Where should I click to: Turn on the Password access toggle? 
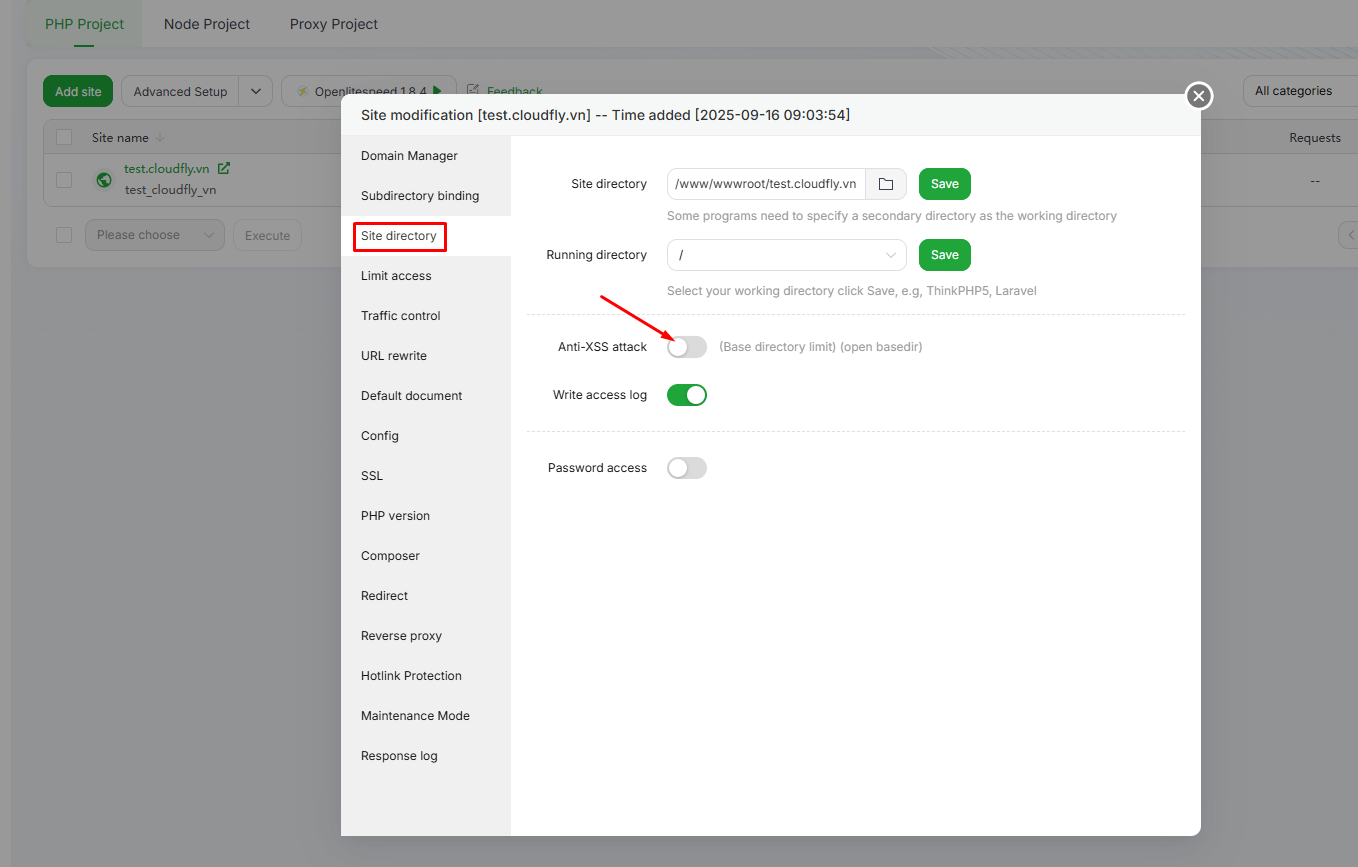[x=687, y=468]
